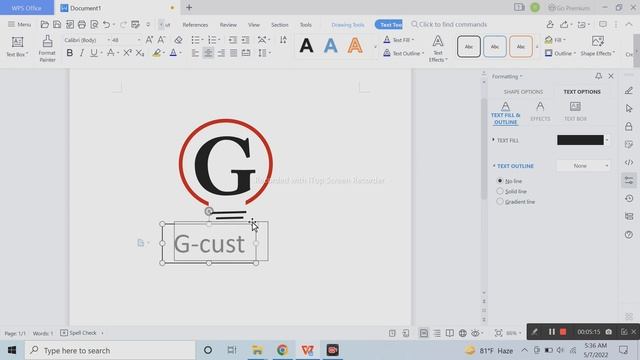
Task: Collapse the TEXT OUTLINE section
Action: point(513,166)
